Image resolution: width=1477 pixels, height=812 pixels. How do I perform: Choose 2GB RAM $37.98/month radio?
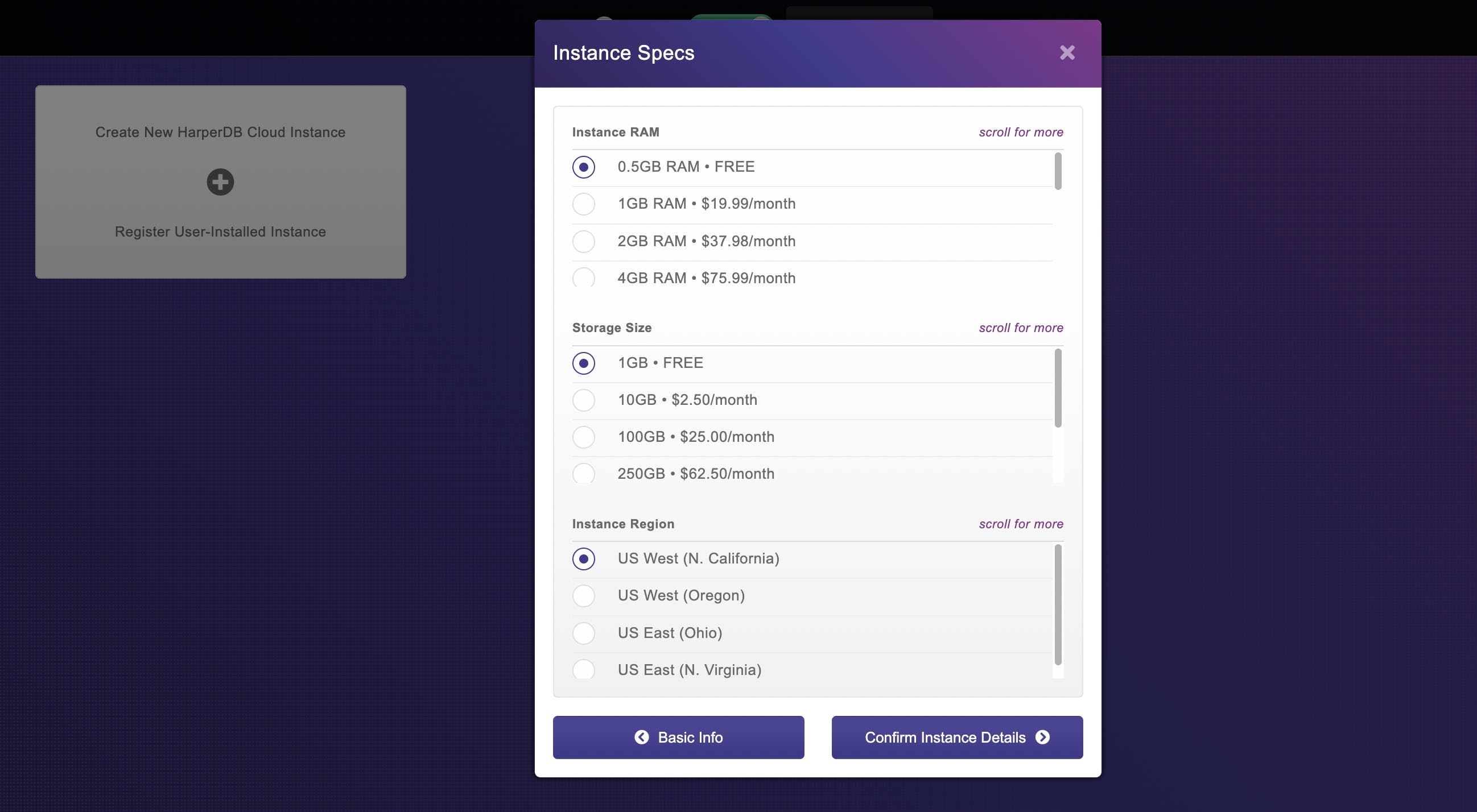click(x=584, y=241)
